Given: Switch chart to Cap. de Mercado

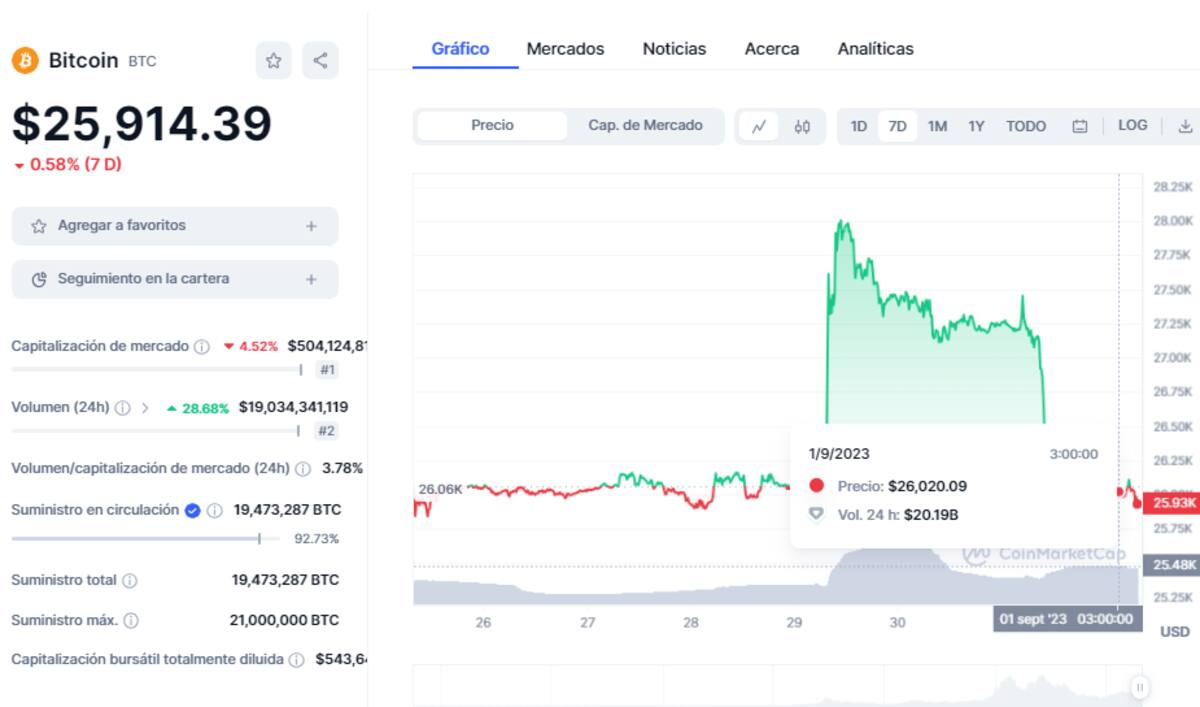Looking at the screenshot, I should click(x=645, y=126).
